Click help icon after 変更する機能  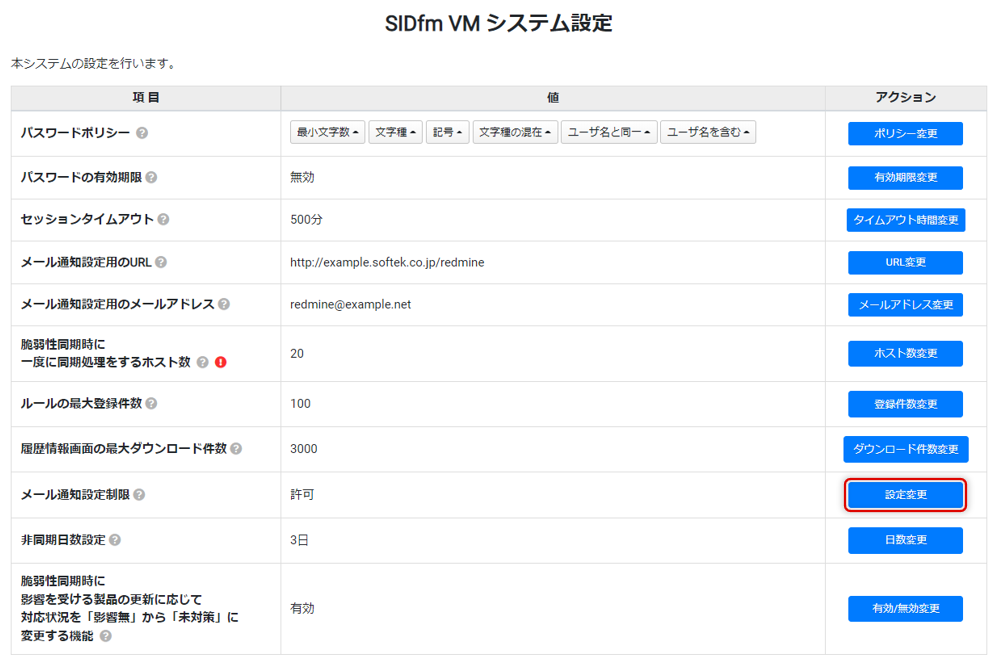point(106,636)
